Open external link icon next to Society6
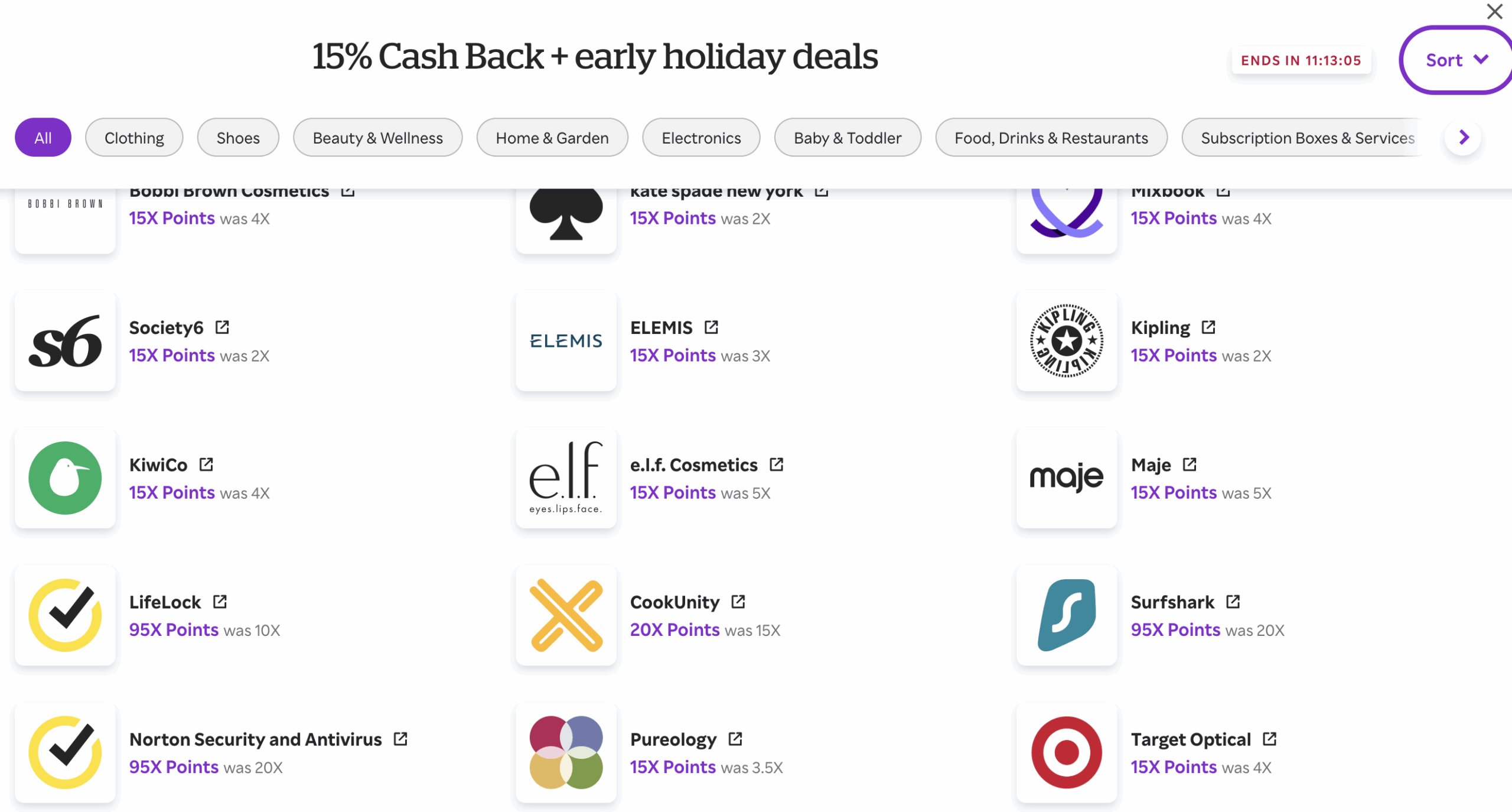The image size is (1512, 812). tap(222, 327)
